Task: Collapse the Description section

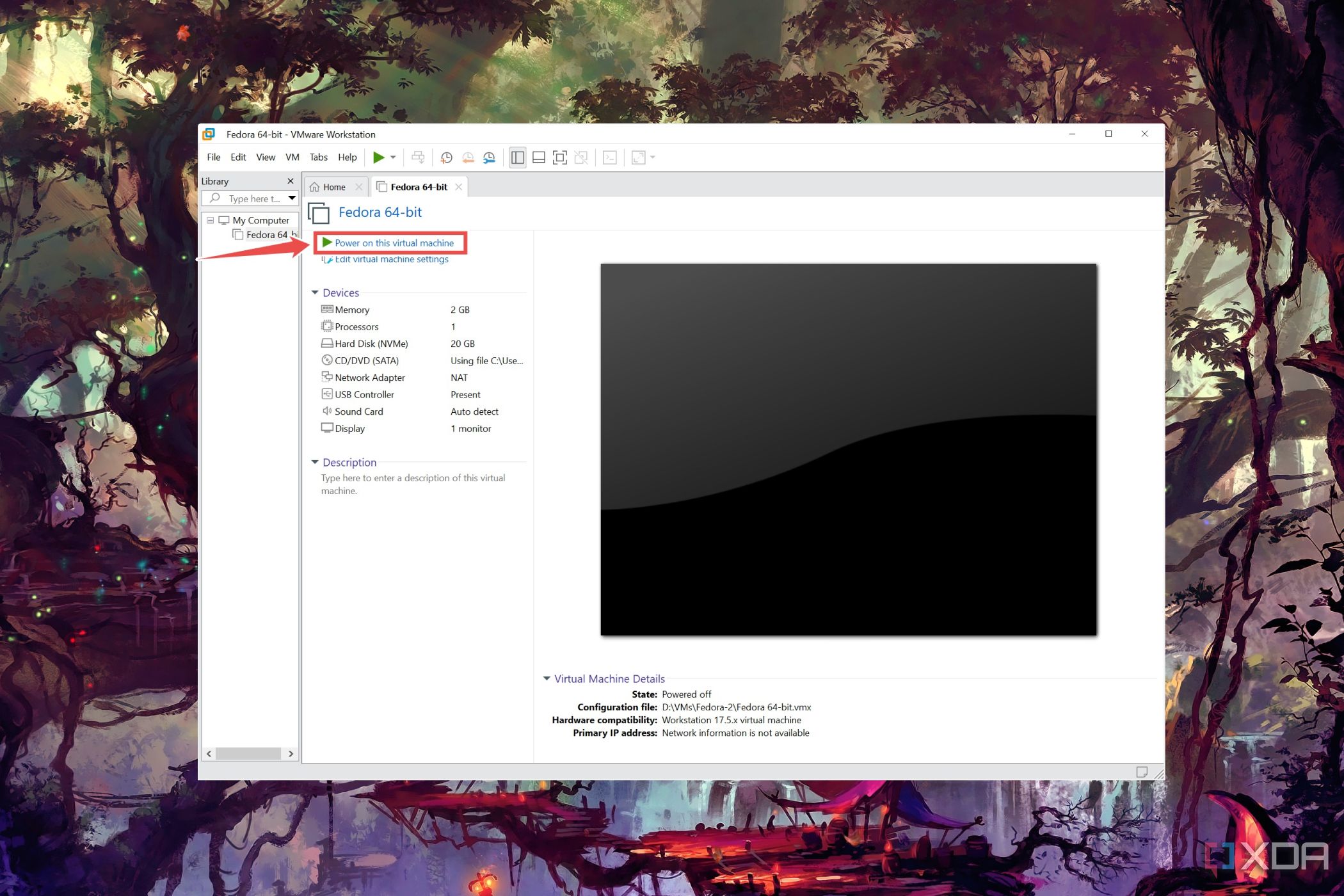Action: [x=315, y=462]
